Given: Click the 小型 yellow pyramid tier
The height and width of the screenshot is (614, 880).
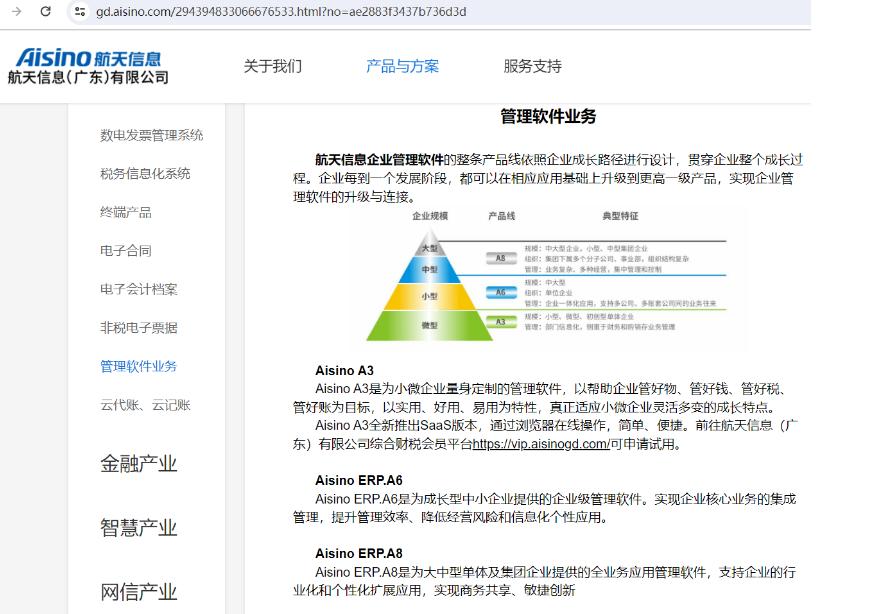Looking at the screenshot, I should [430, 296].
